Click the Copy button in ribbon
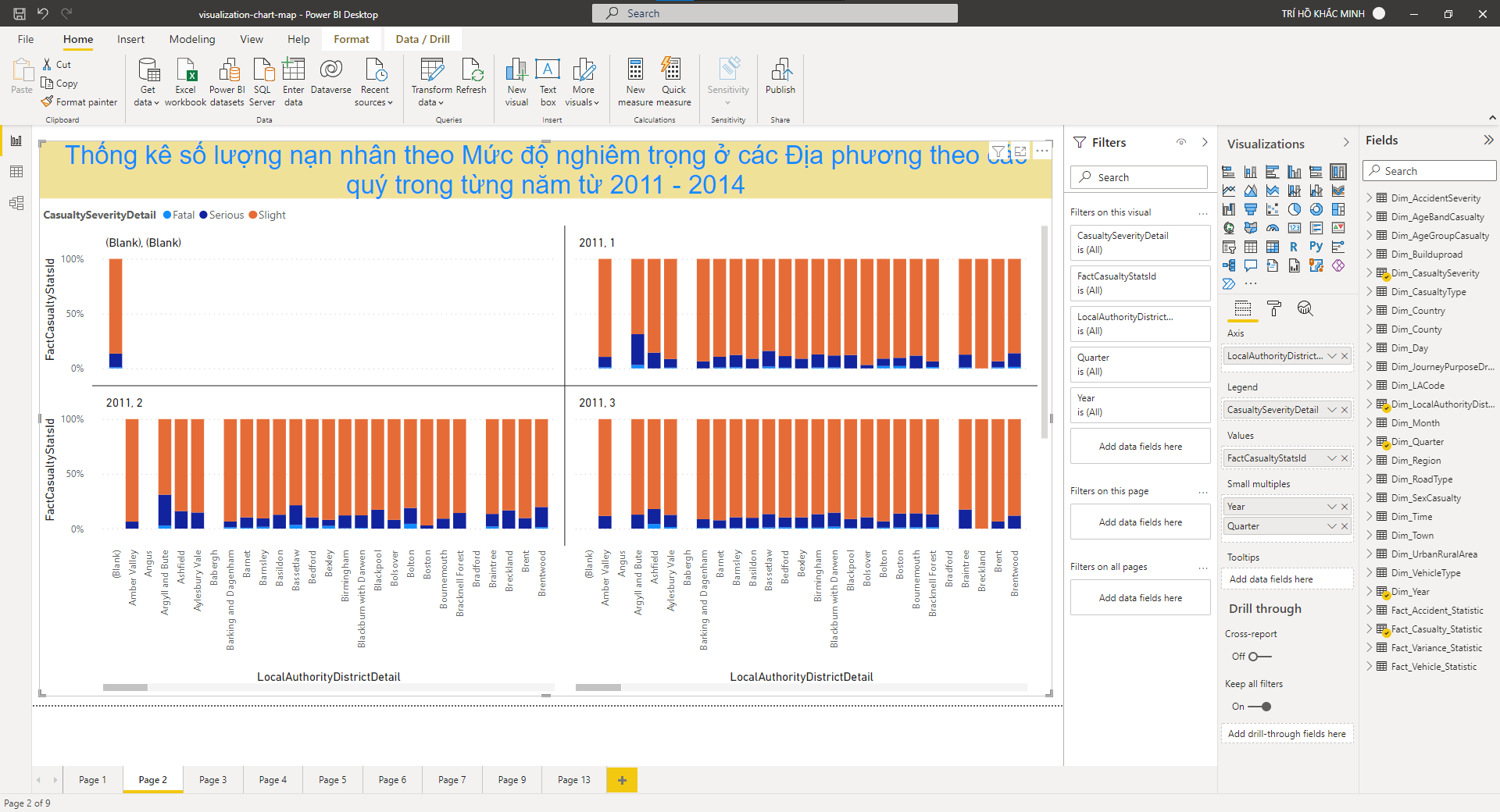 click(60, 84)
